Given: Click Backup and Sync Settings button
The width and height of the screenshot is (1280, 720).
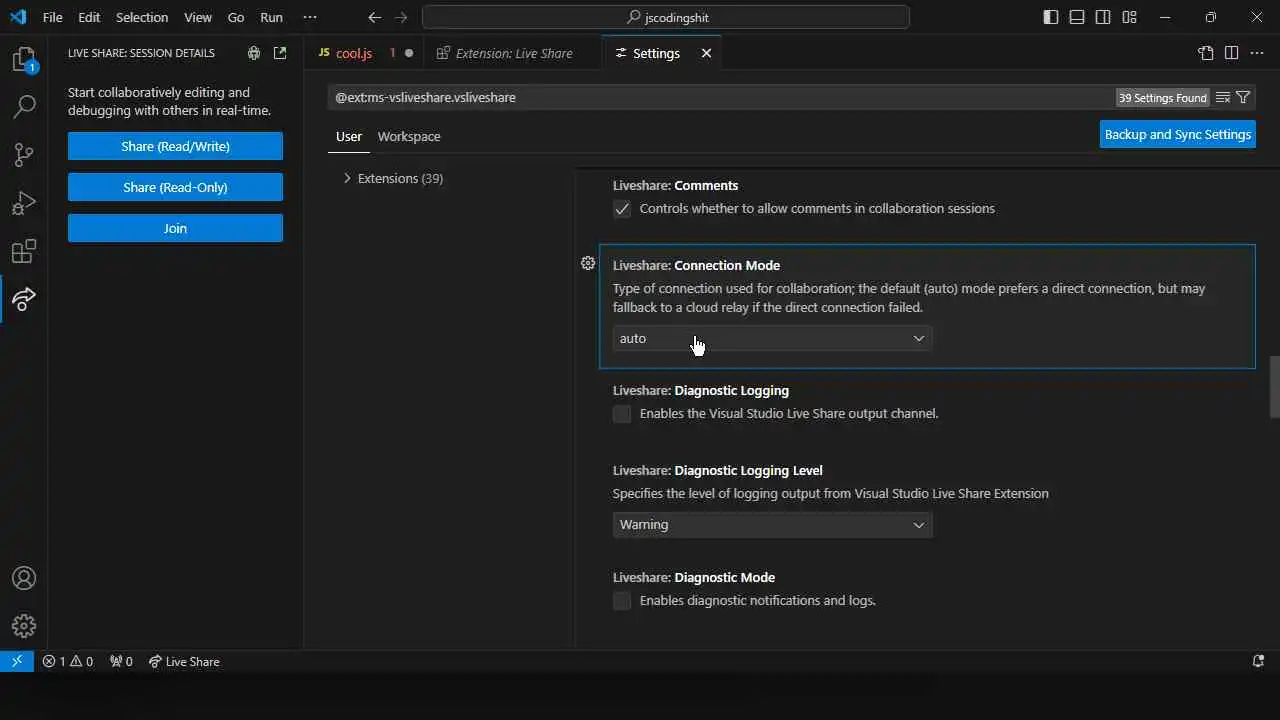Looking at the screenshot, I should click(1178, 134).
